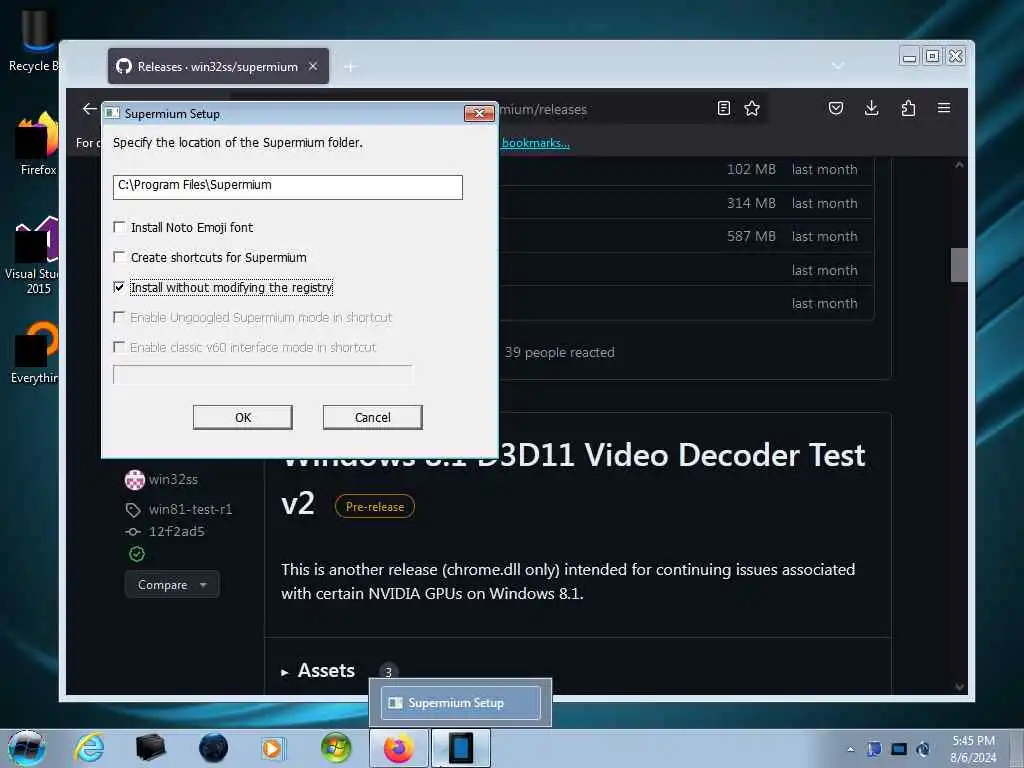Screen dimensions: 1024x768
Task: Close the Releases win32ss/supermium tab
Action: point(313,66)
